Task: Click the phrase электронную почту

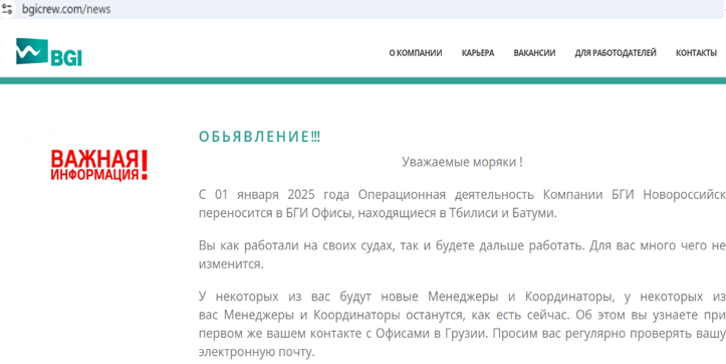Action: 257,352
